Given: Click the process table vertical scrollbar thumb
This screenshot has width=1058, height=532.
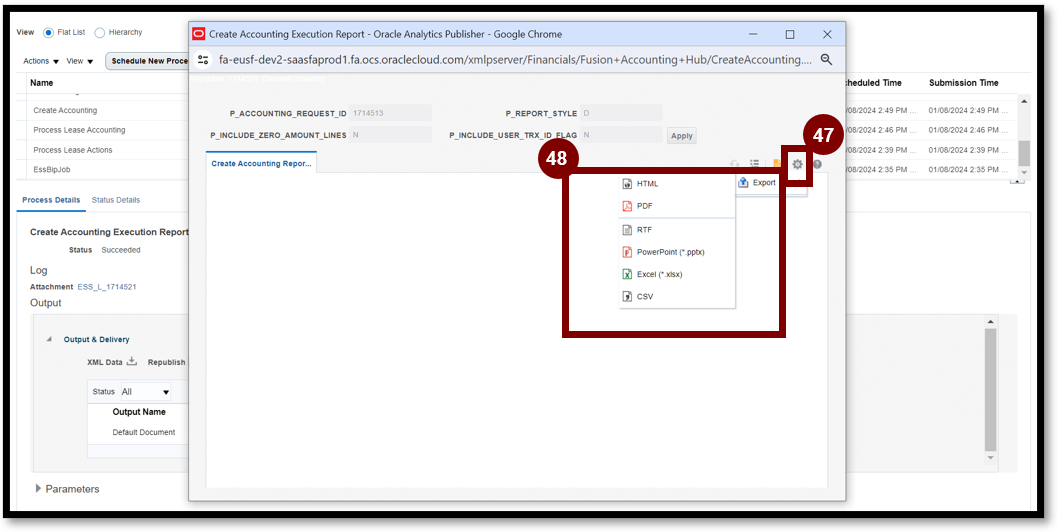Looking at the screenshot, I should tap(1024, 153).
